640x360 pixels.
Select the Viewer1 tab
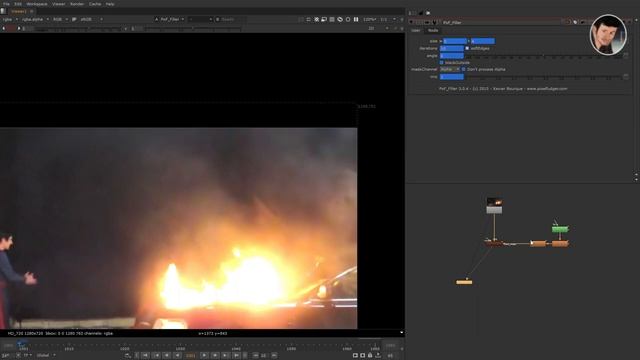click(x=19, y=11)
